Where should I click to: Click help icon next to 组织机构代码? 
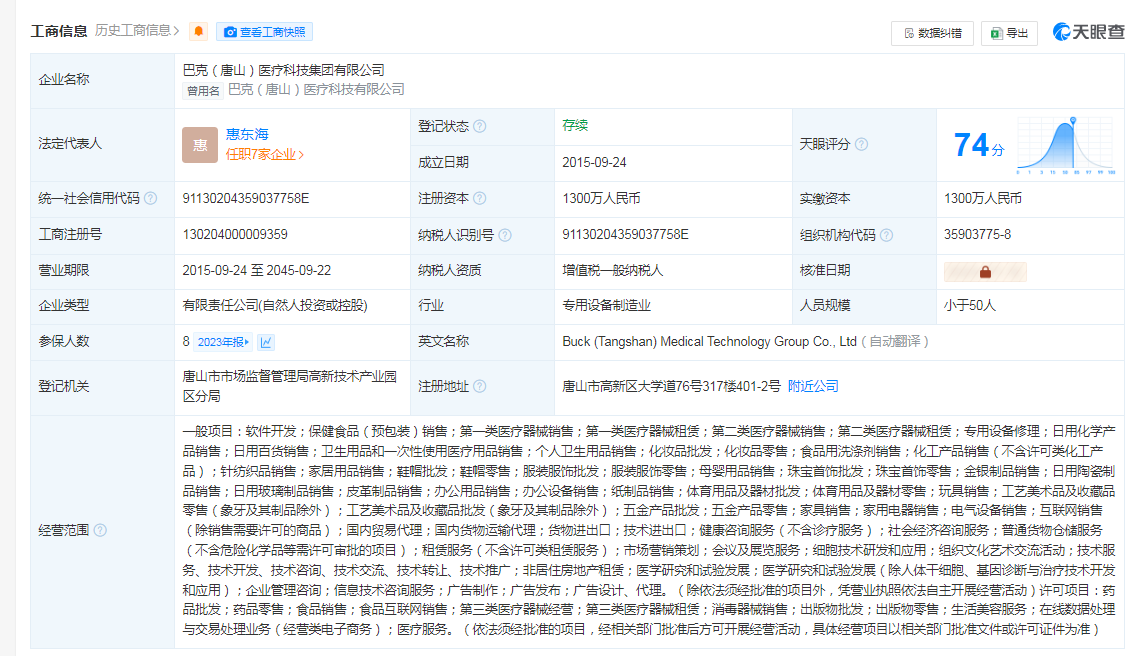(886, 235)
